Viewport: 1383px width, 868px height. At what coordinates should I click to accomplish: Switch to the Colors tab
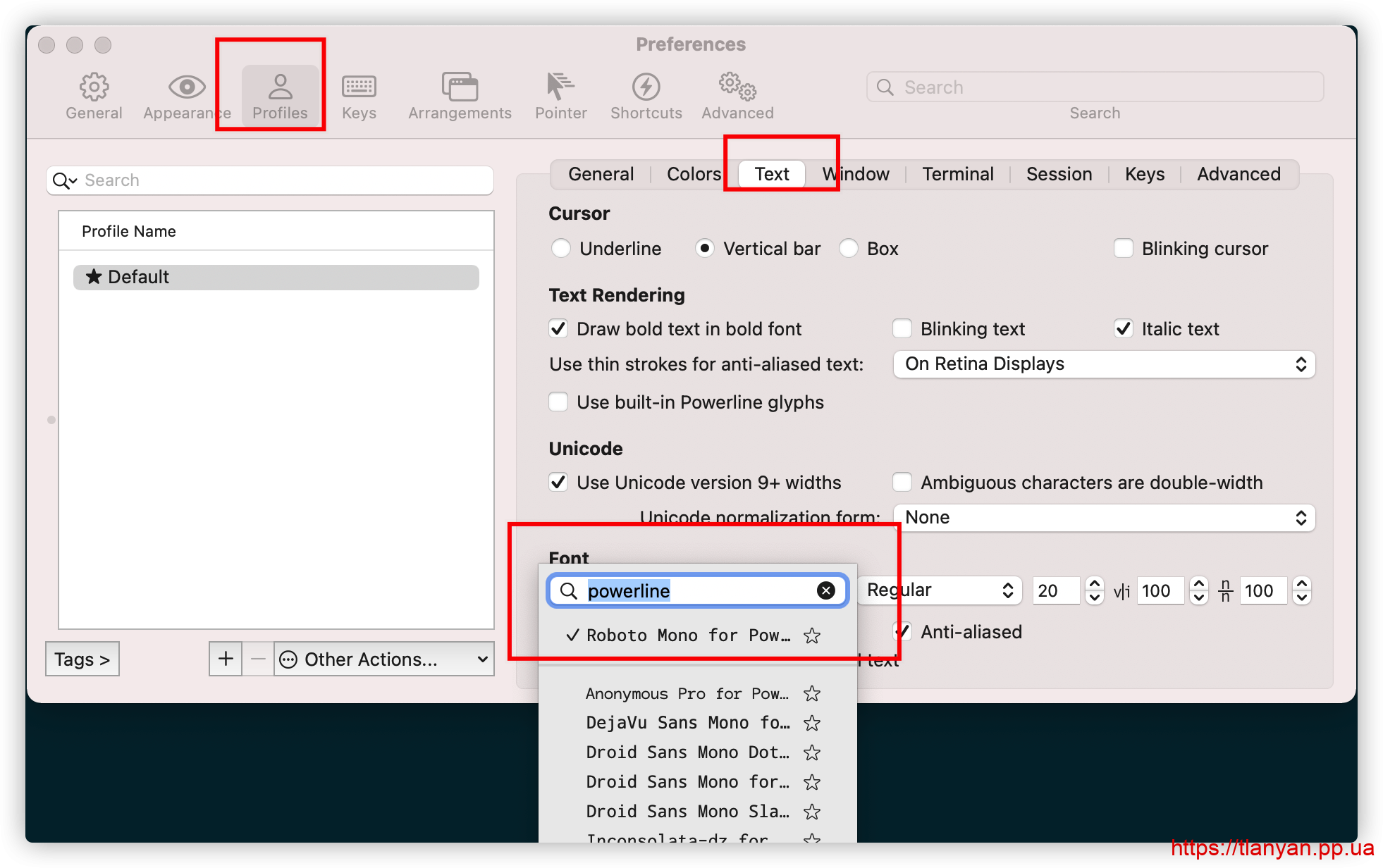pos(694,174)
